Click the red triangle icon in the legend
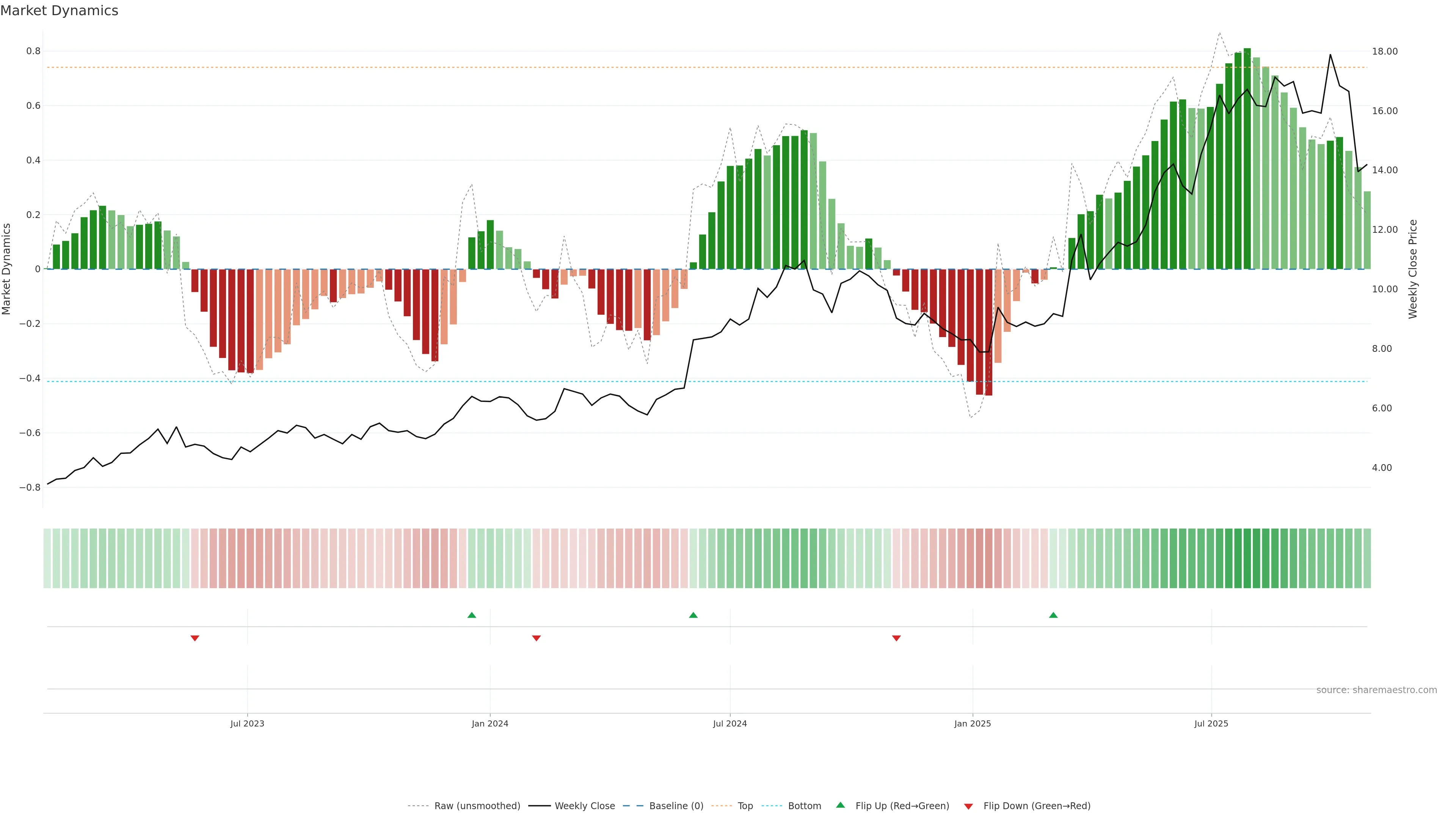1456x819 pixels. [x=968, y=806]
